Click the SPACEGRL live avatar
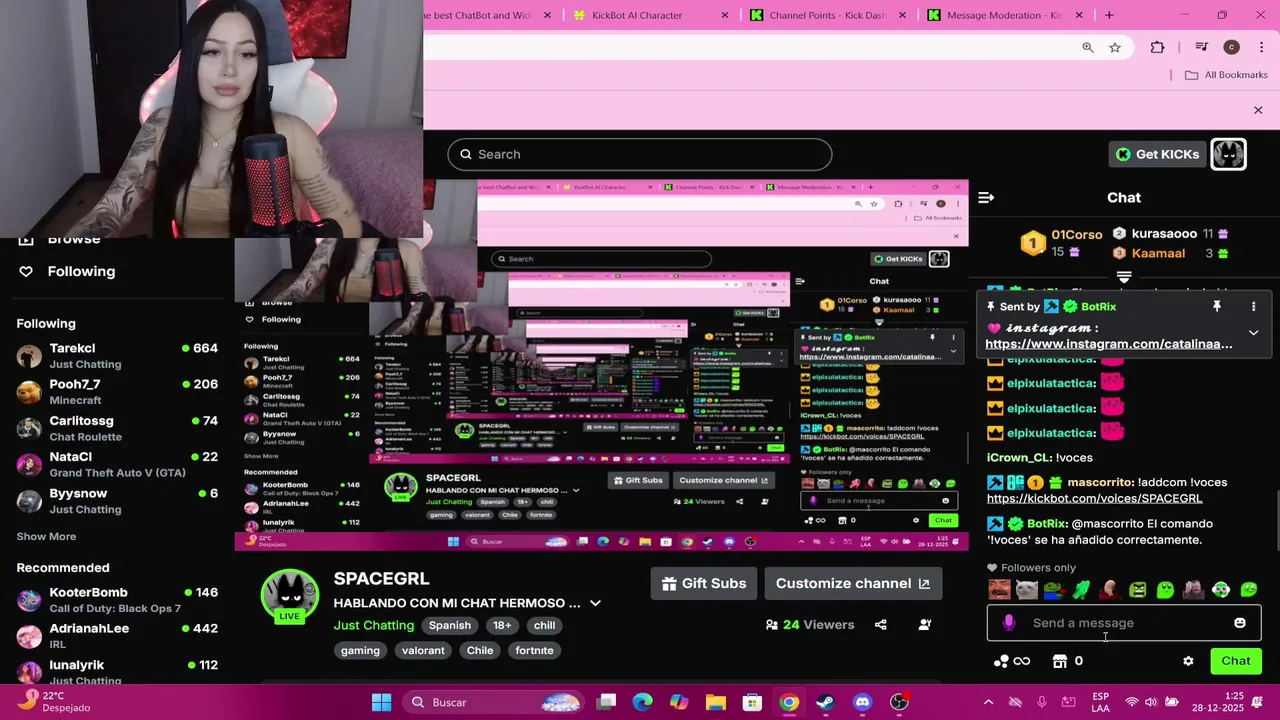1280x720 pixels. 290,596
